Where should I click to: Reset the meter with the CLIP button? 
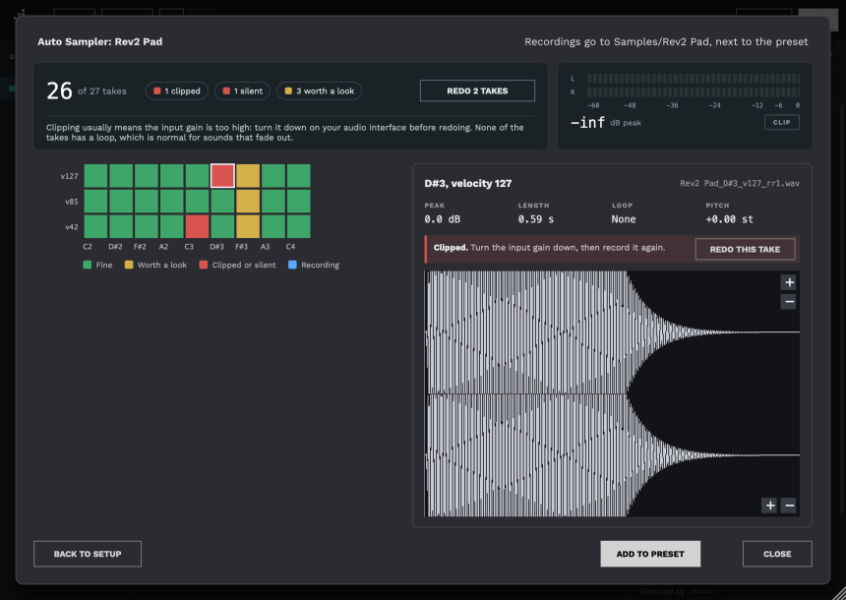pos(782,122)
